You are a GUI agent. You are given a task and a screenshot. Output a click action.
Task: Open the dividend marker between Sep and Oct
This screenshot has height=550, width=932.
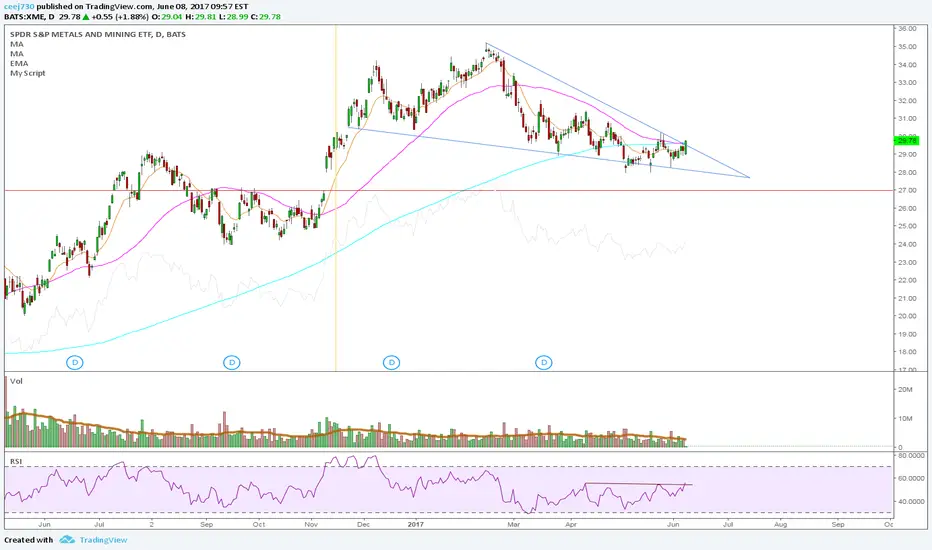pyautogui.click(x=232, y=362)
